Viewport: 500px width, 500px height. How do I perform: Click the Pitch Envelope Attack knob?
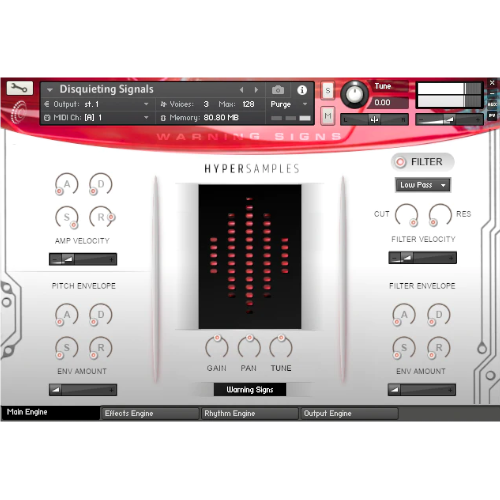point(67,314)
